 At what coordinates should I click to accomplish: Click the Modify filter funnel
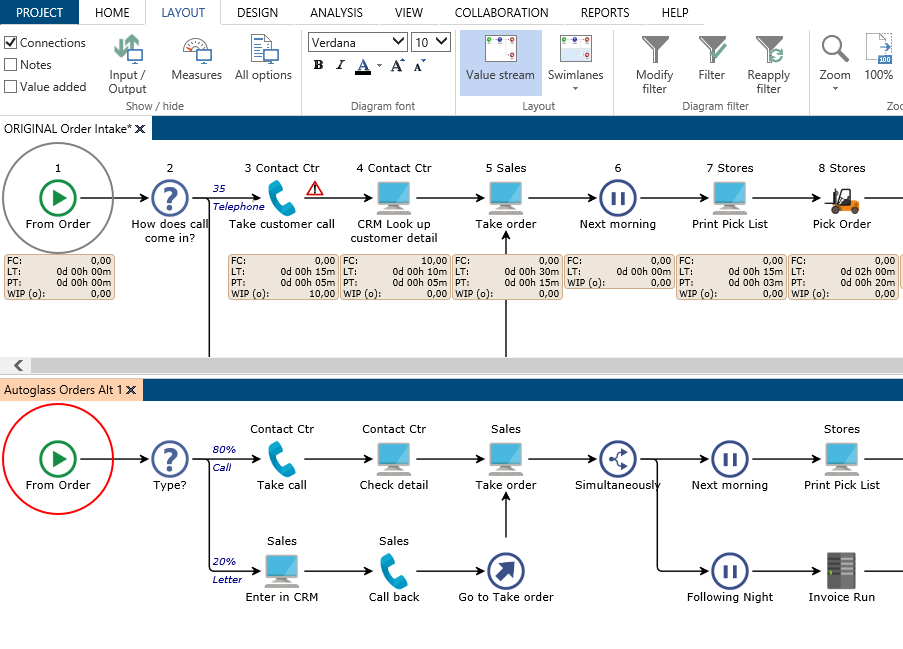point(655,49)
